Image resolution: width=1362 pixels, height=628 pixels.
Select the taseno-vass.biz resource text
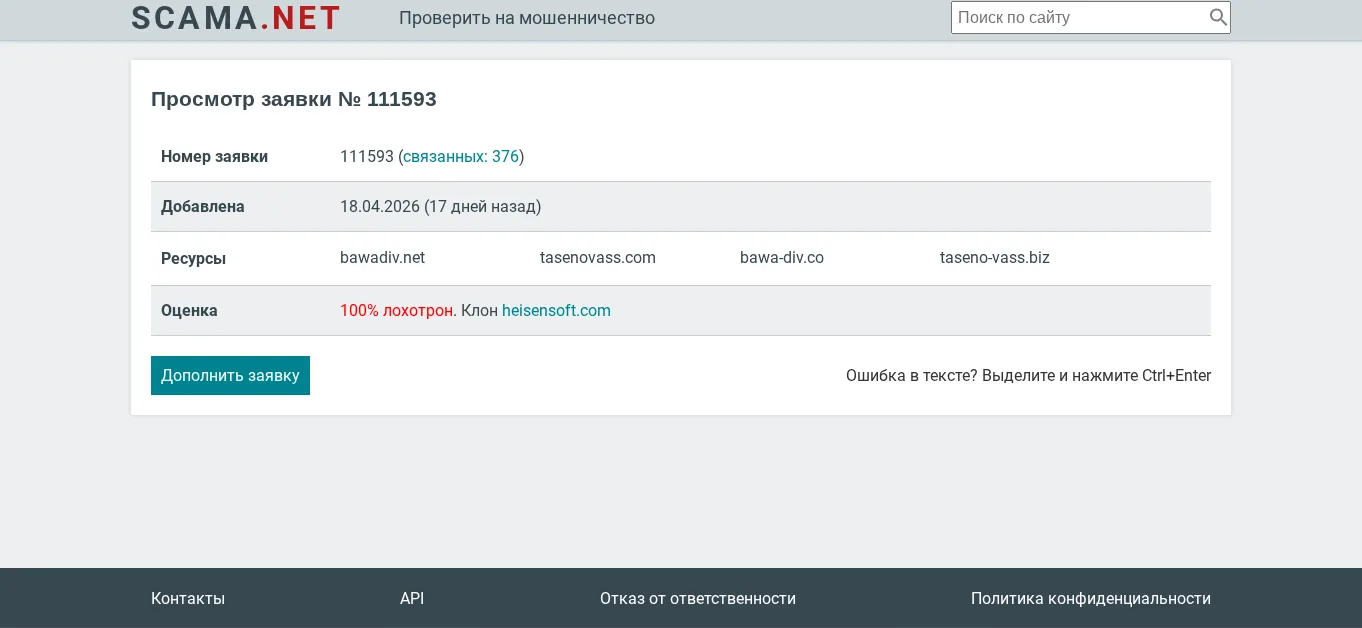995,257
